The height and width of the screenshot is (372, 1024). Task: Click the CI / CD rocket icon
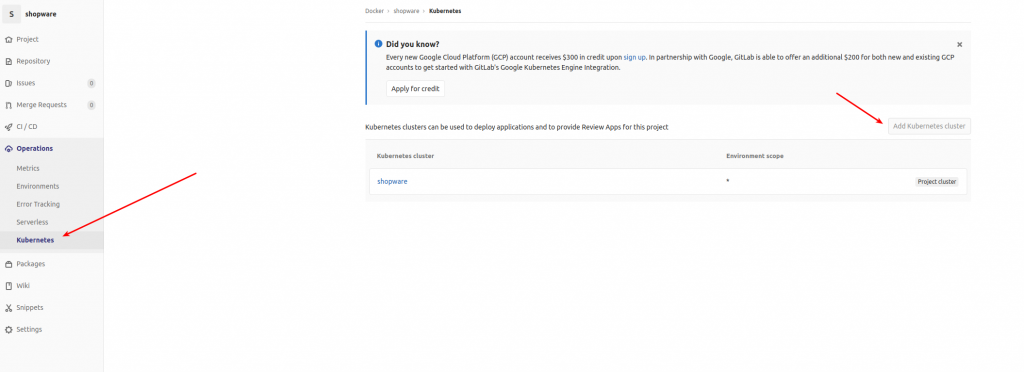point(8,127)
